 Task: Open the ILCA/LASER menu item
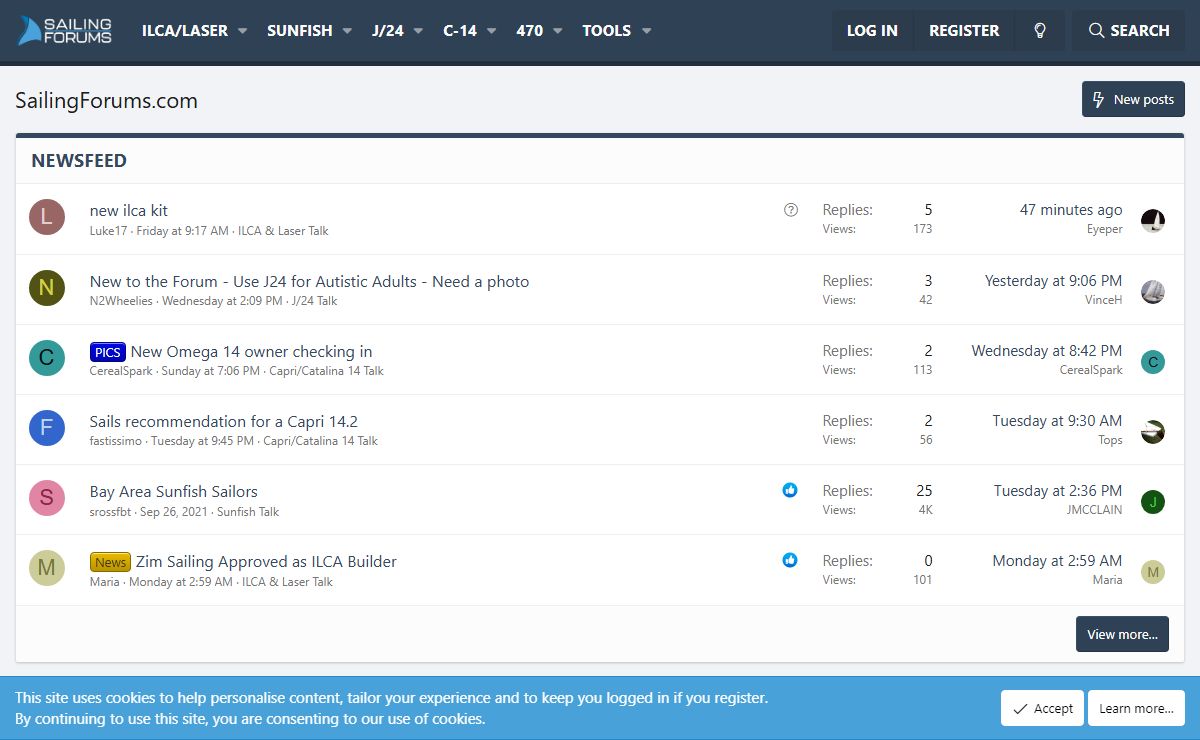[183, 31]
